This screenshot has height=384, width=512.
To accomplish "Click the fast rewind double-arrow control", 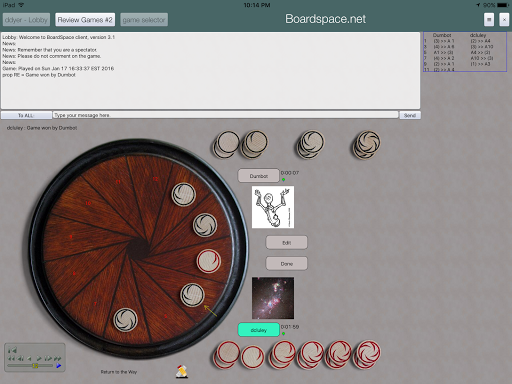I will (x=11, y=358).
